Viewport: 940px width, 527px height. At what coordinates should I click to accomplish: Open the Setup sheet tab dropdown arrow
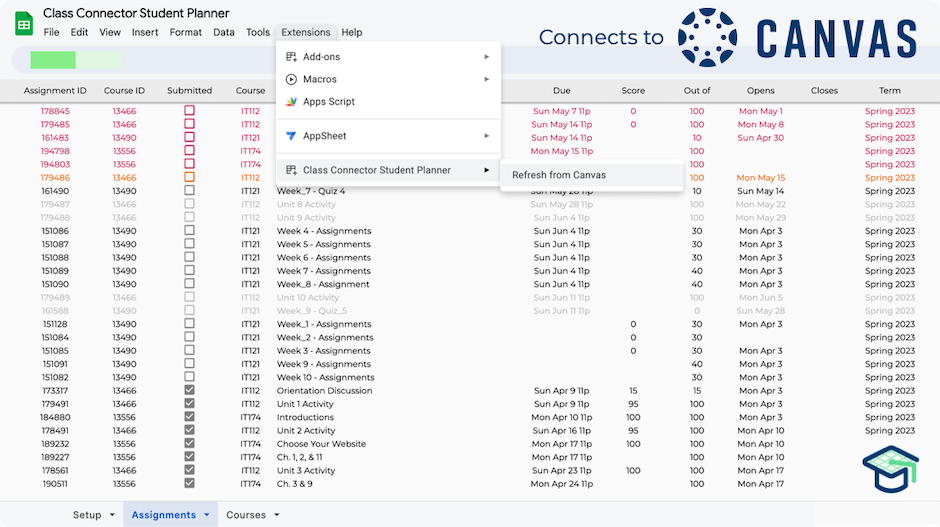pyautogui.click(x=112, y=515)
